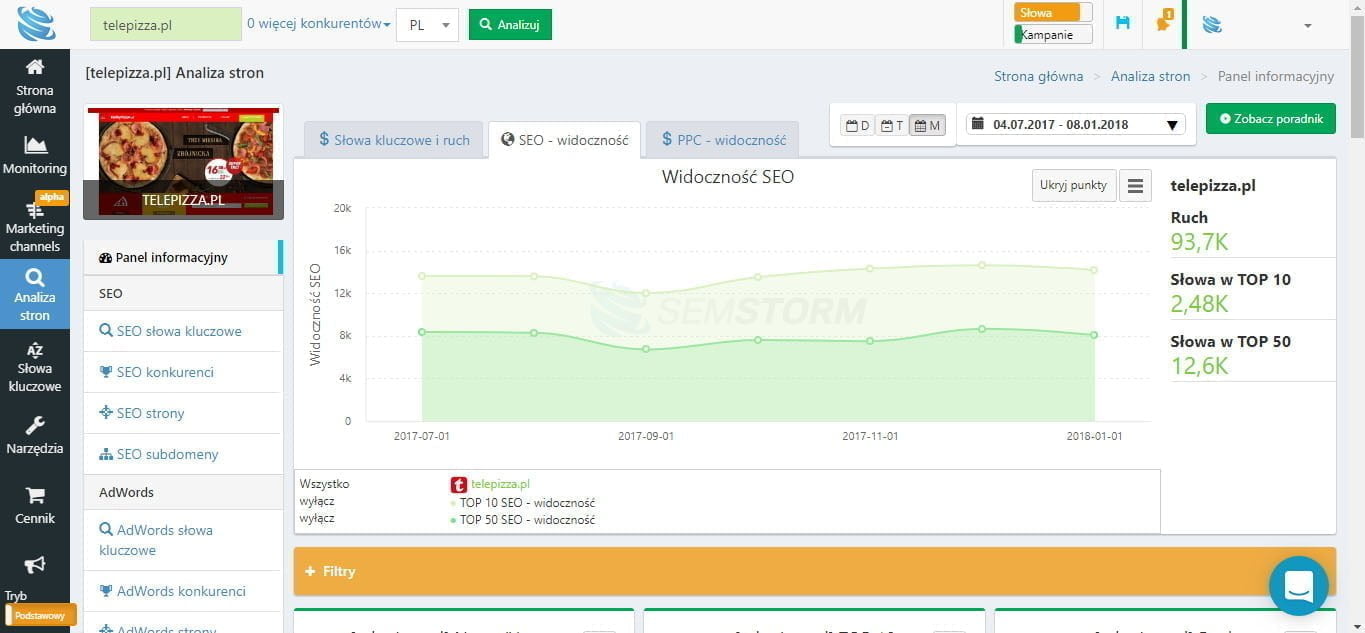1365x633 pixels.
Task: Select the Narzędzia wrench icon
Action: [35, 426]
